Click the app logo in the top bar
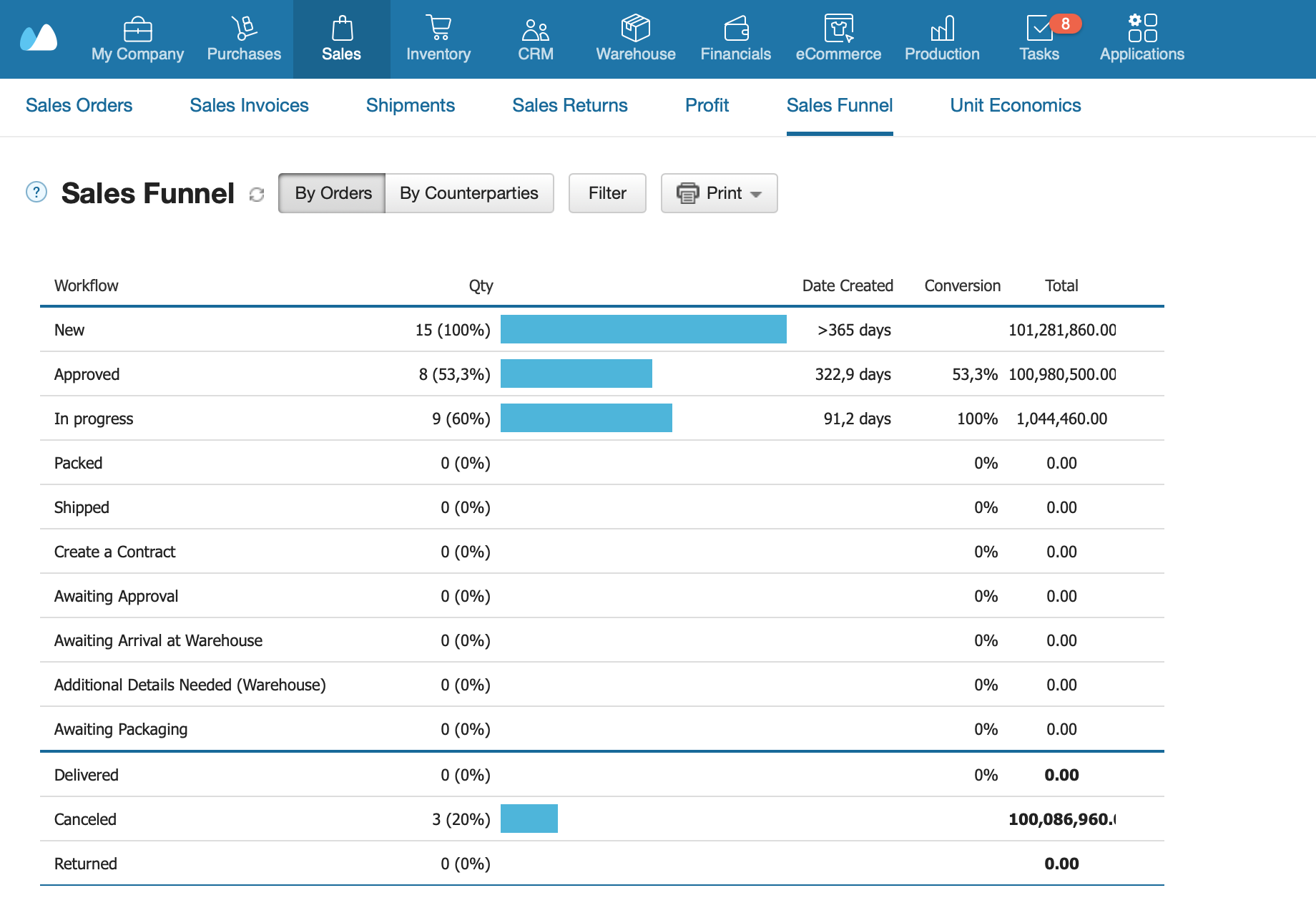 pyautogui.click(x=39, y=38)
